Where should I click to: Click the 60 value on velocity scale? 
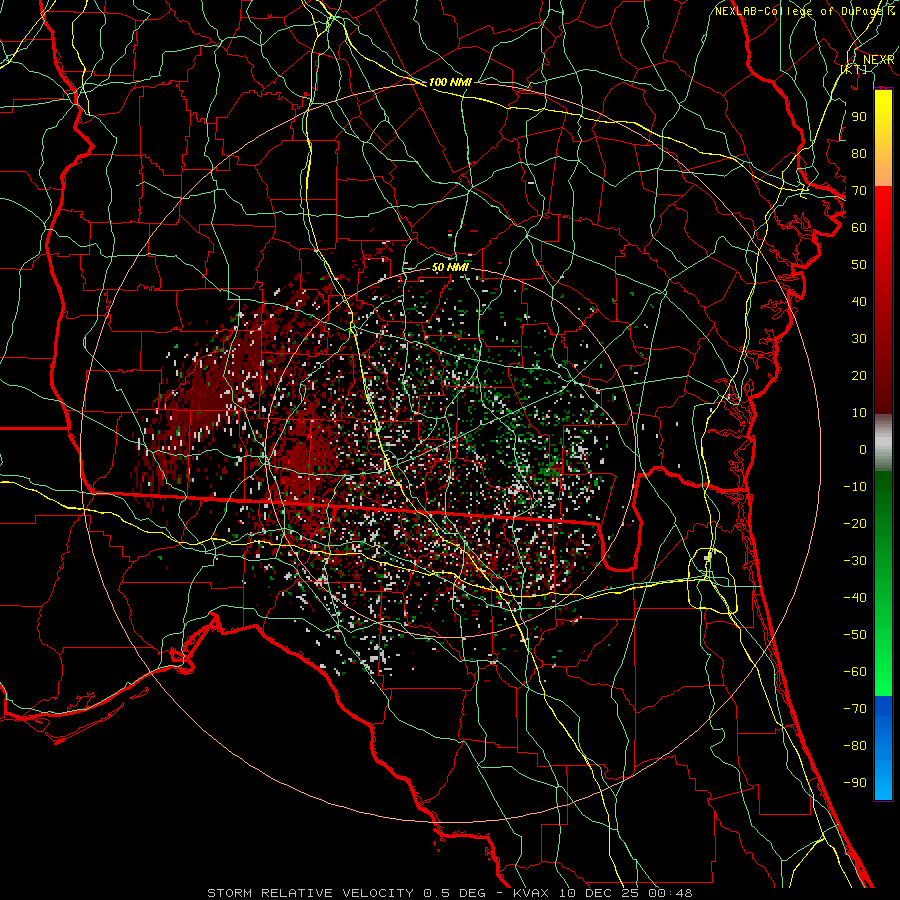859,227
